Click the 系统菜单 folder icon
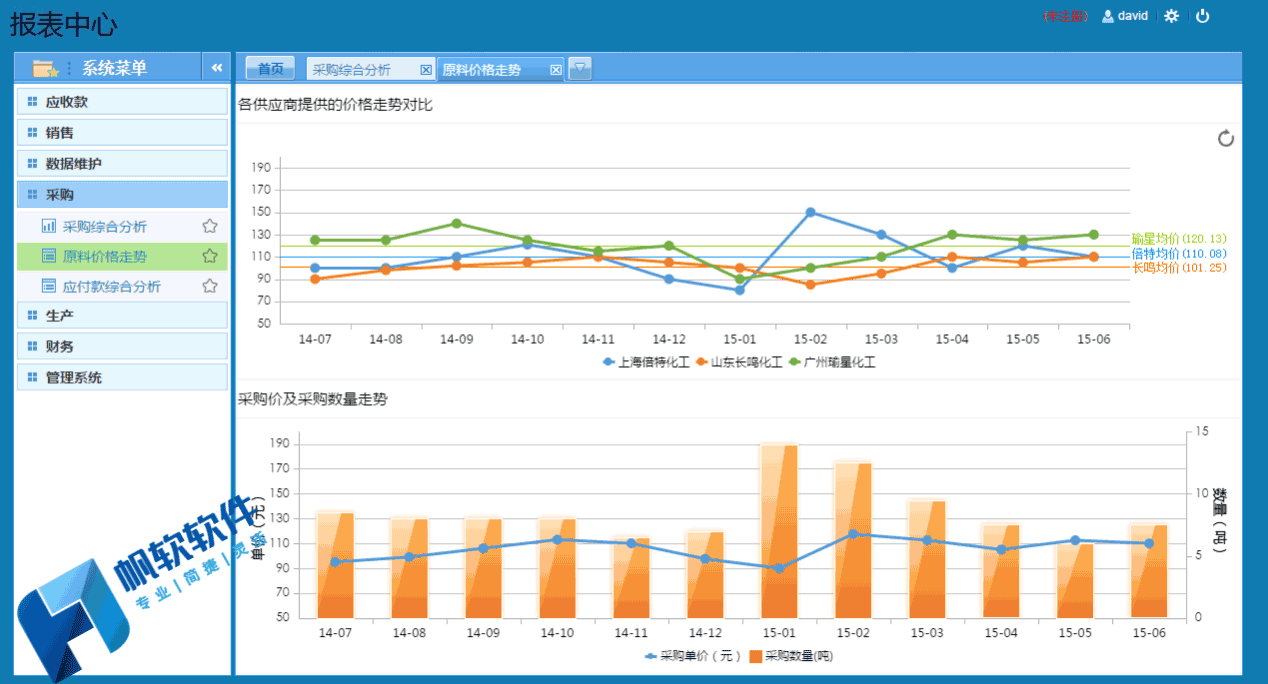This screenshot has height=684, width=1268. pos(45,68)
